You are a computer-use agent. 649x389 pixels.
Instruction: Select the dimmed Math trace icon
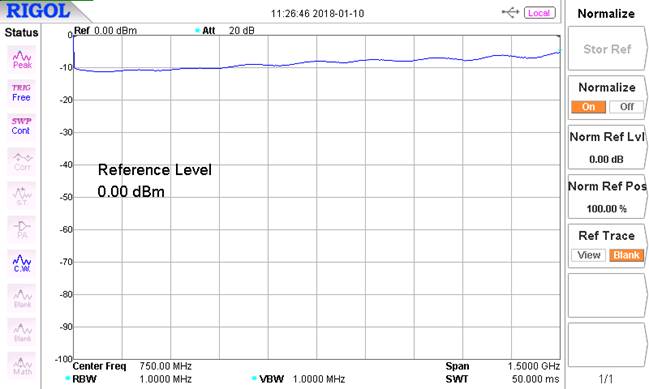pyautogui.click(x=22, y=365)
